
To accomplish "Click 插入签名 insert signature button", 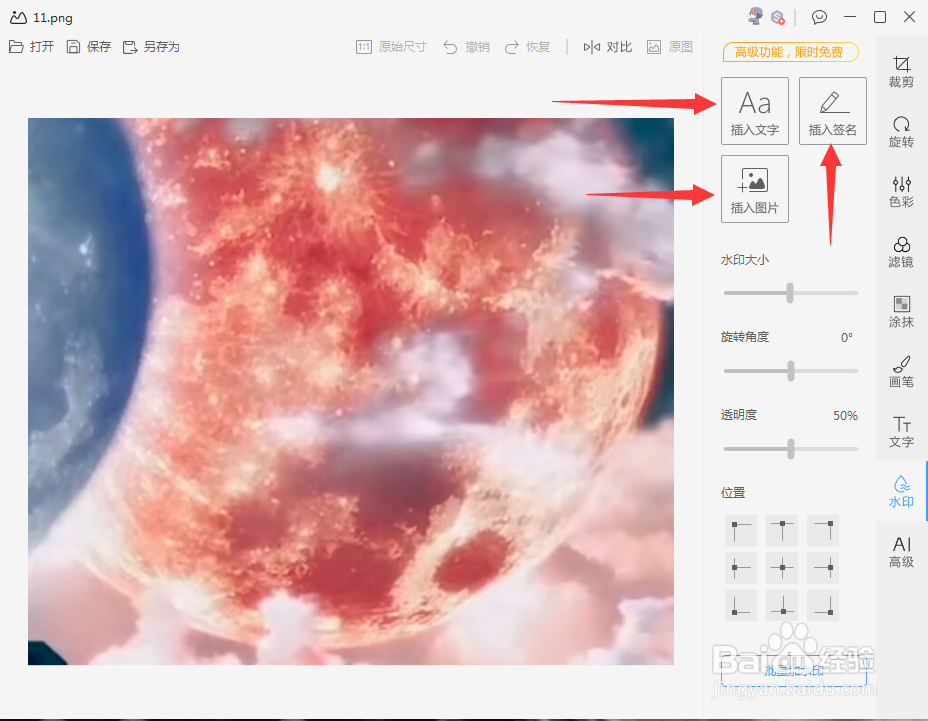I will (x=833, y=111).
